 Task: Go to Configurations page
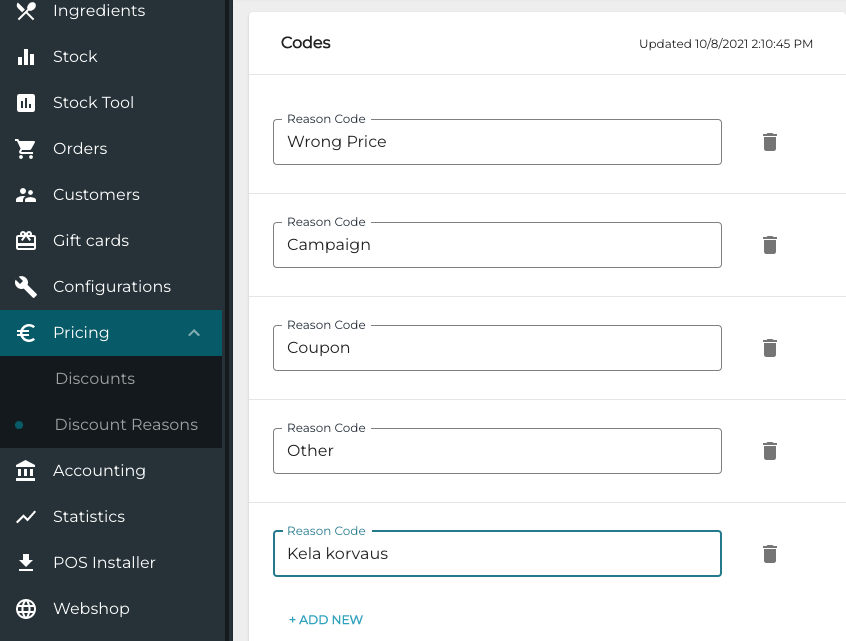click(x=111, y=287)
